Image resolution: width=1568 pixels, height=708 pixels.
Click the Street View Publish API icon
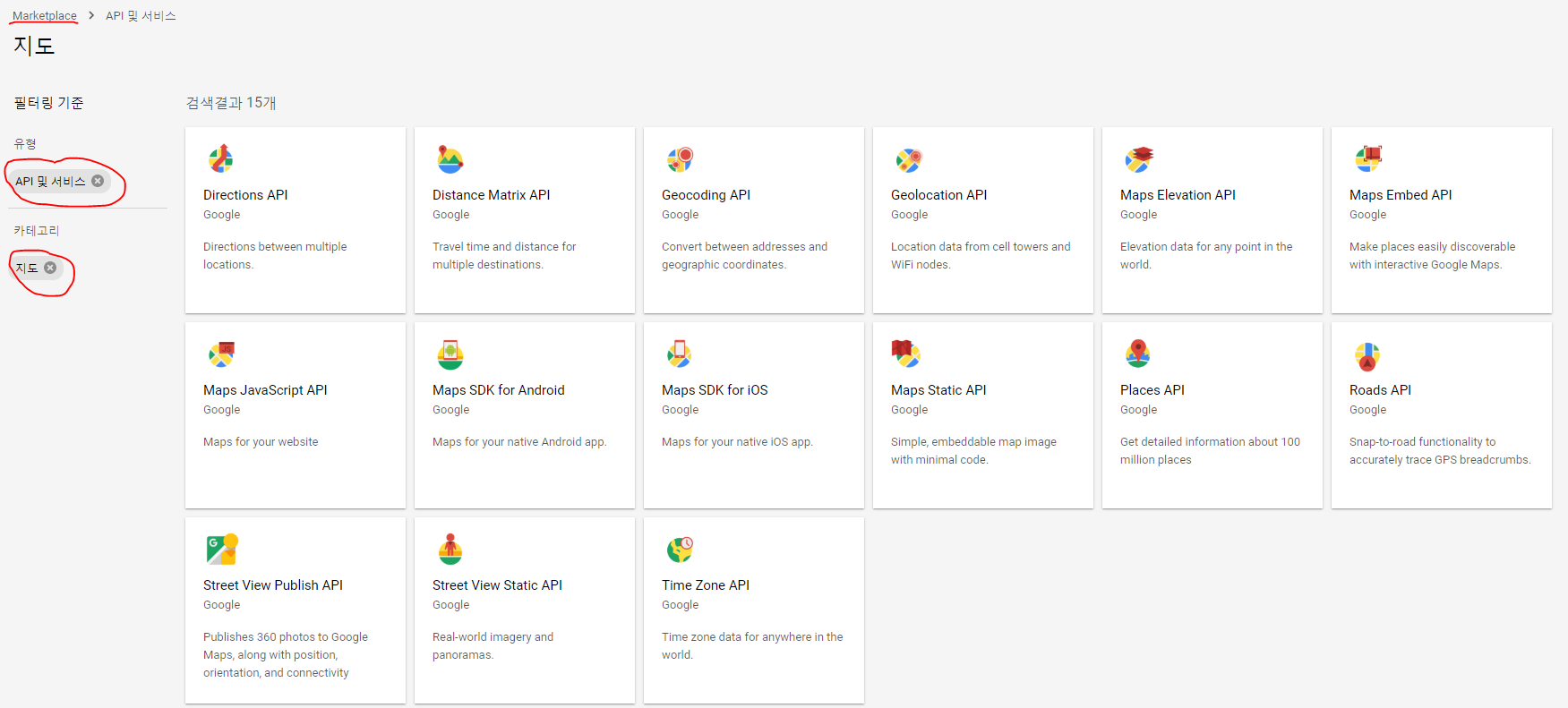222,549
